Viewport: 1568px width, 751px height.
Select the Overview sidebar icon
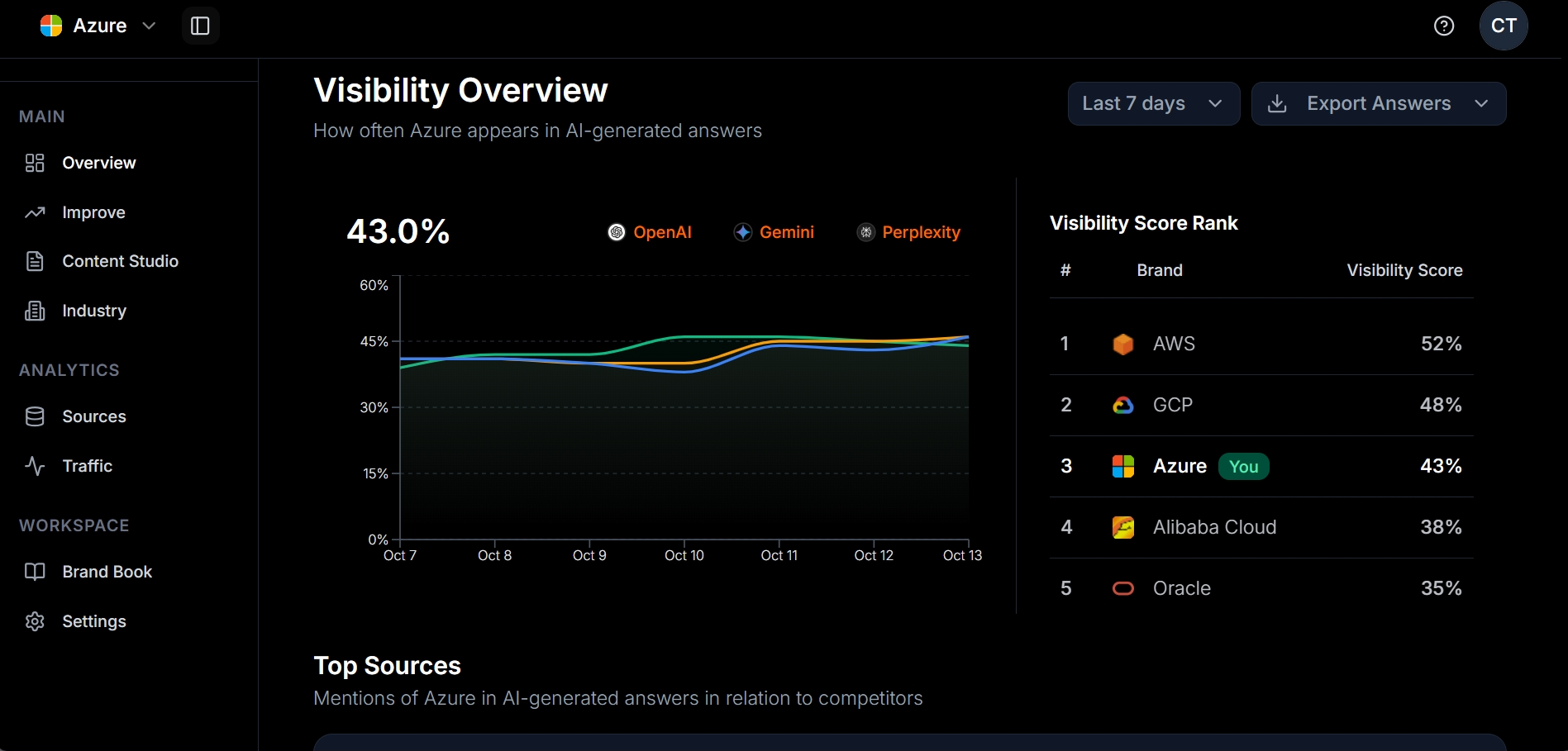(34, 163)
